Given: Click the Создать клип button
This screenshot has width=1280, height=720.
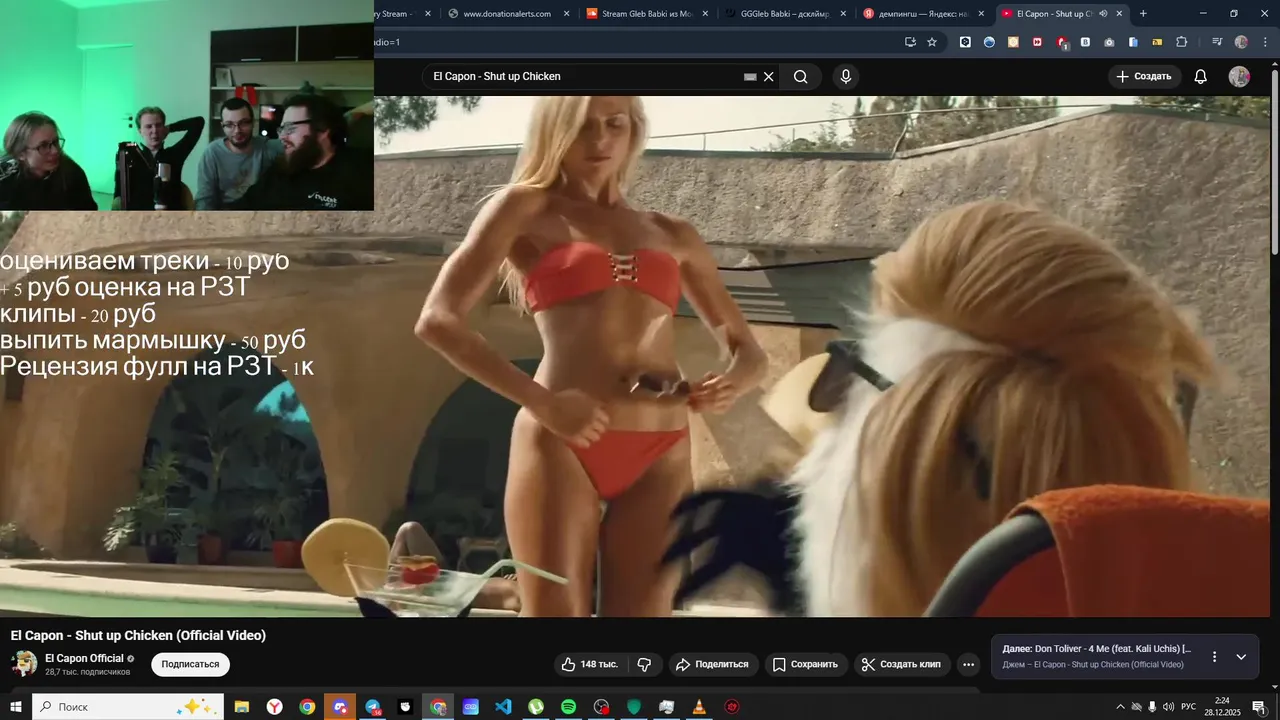Looking at the screenshot, I should (x=901, y=664).
